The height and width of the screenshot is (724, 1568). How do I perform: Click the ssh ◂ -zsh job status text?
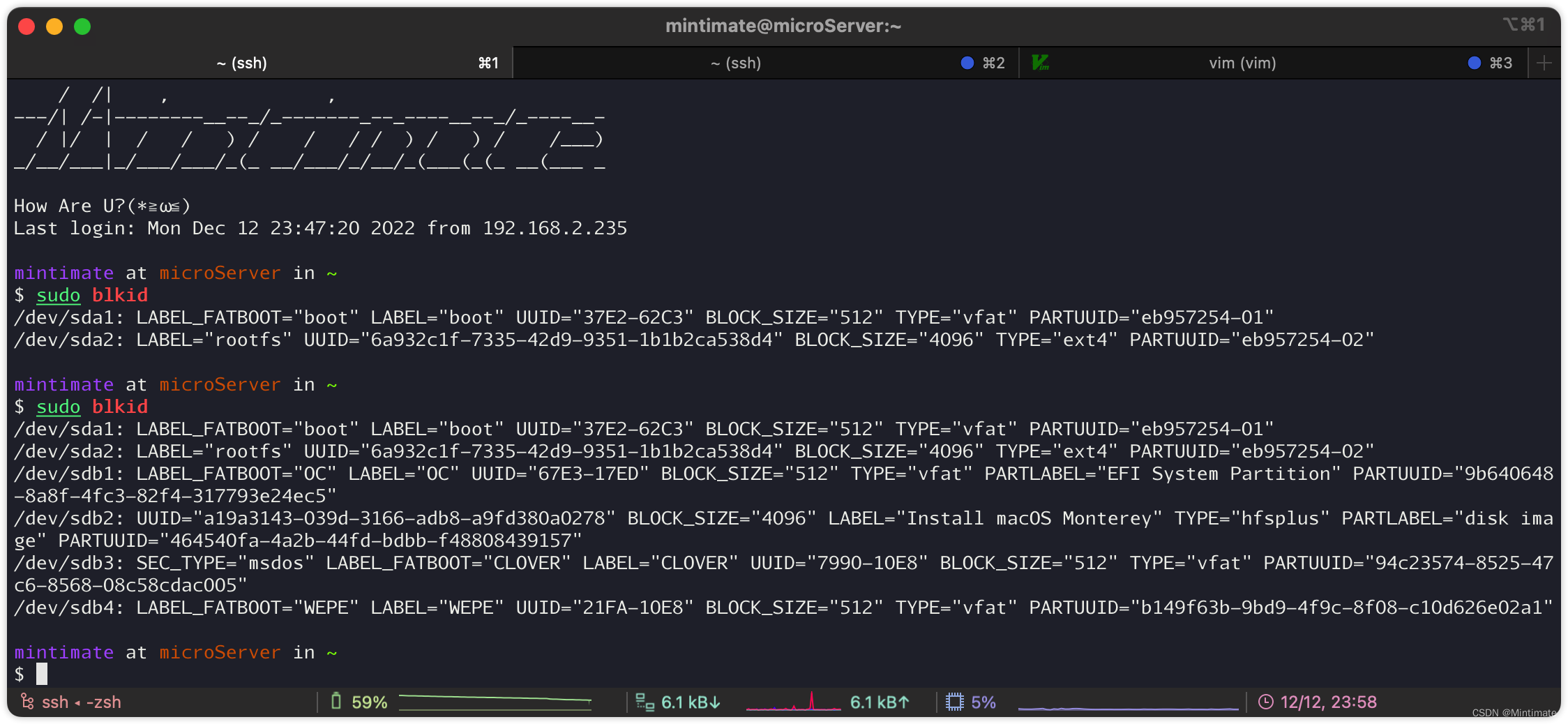82,702
